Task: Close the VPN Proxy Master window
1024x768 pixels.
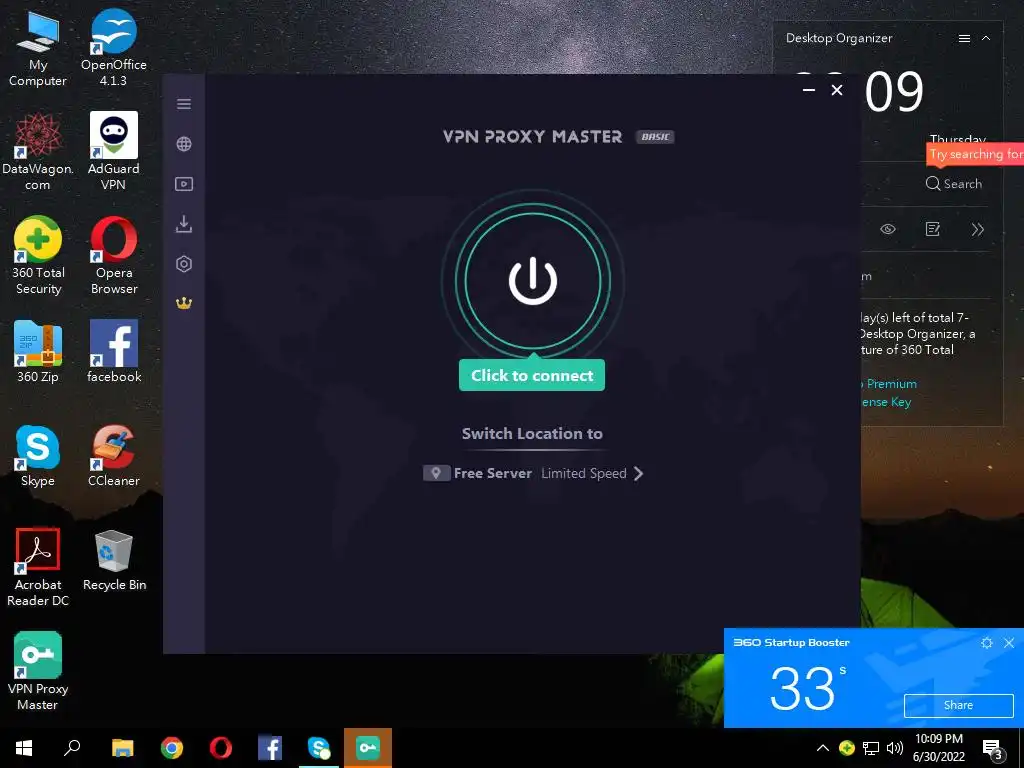Action: (x=837, y=90)
